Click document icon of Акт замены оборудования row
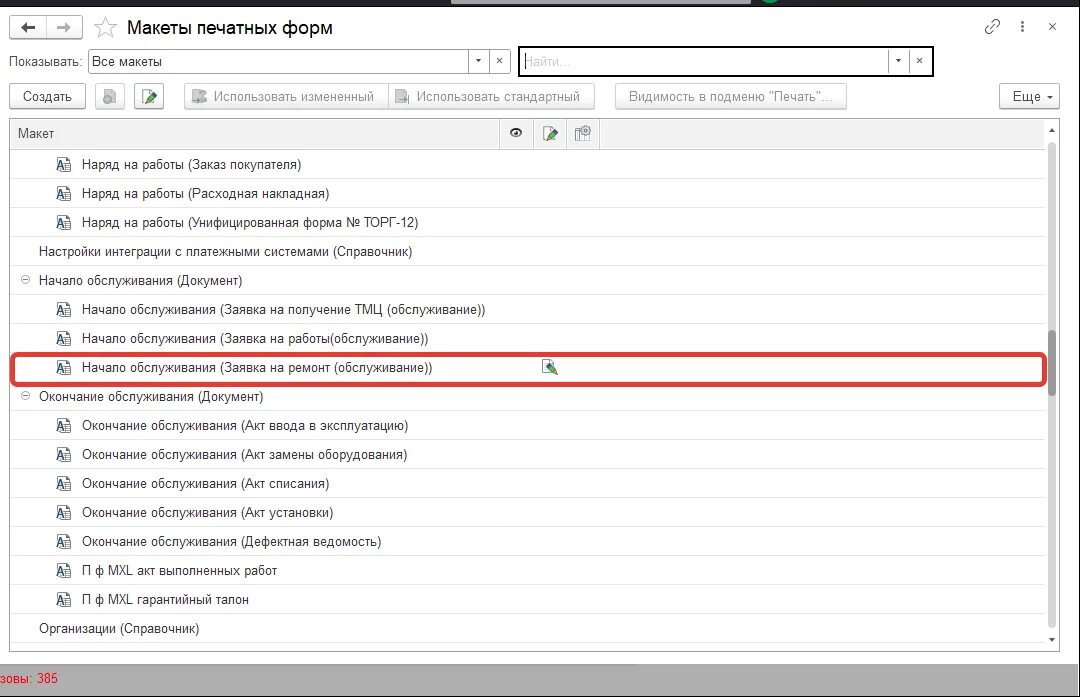 (x=63, y=455)
